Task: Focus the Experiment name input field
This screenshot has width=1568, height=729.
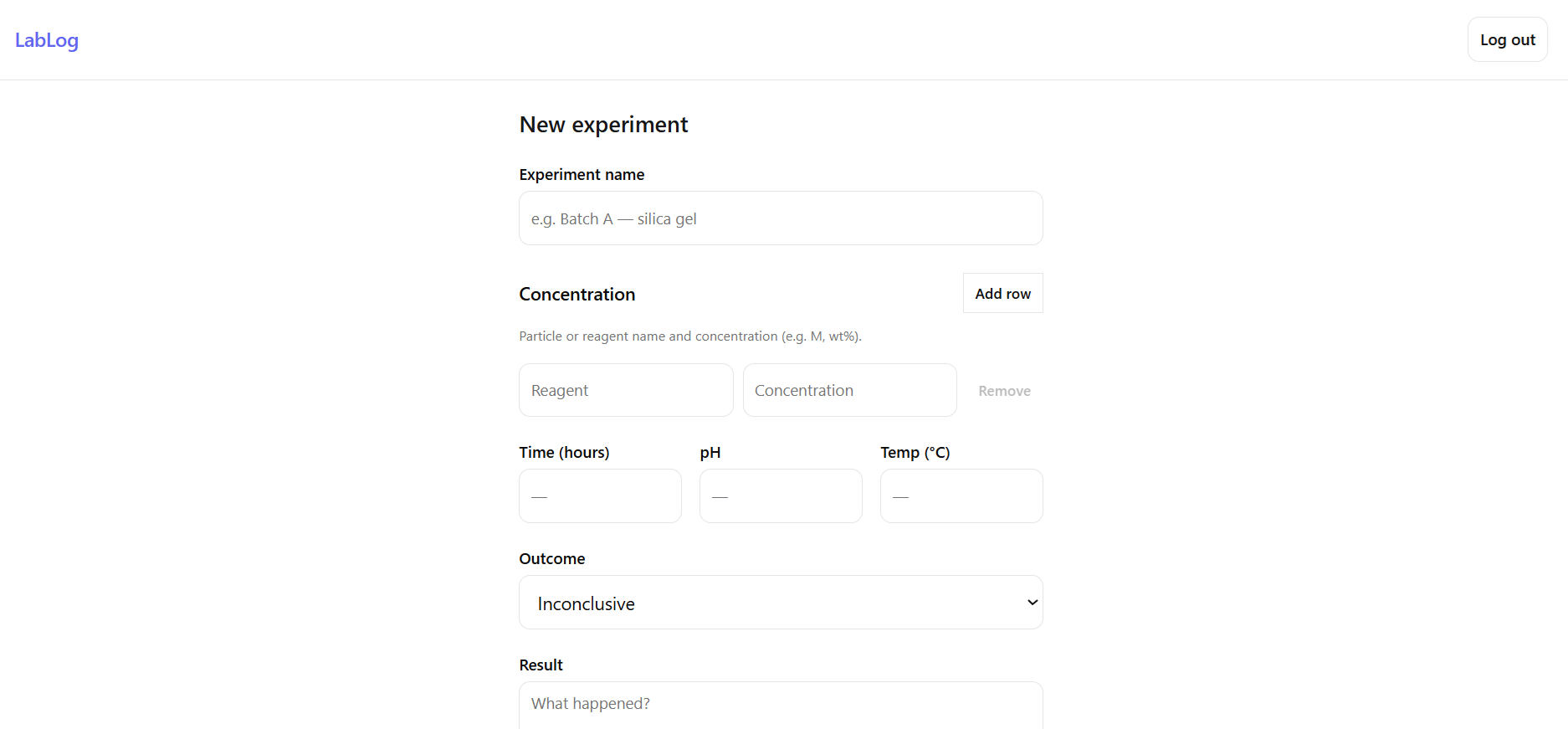Action: (780, 218)
